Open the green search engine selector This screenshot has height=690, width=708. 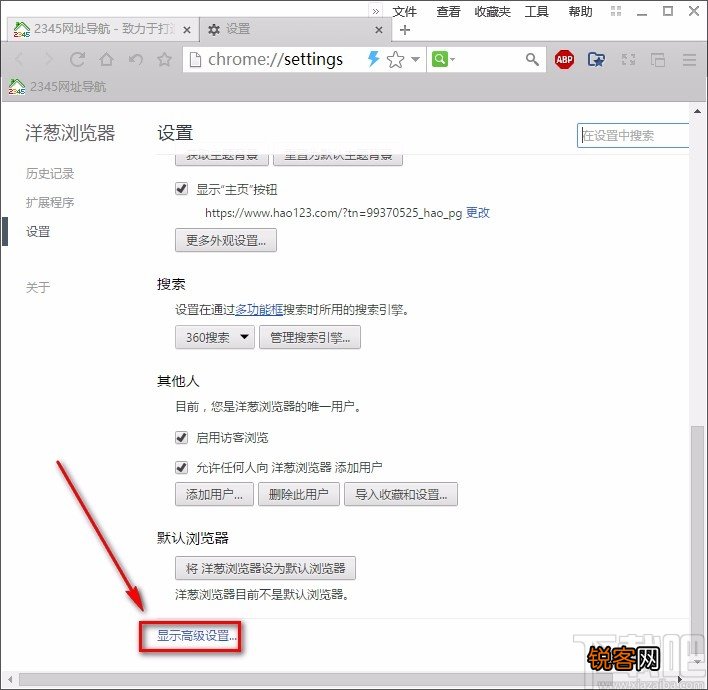coord(443,59)
